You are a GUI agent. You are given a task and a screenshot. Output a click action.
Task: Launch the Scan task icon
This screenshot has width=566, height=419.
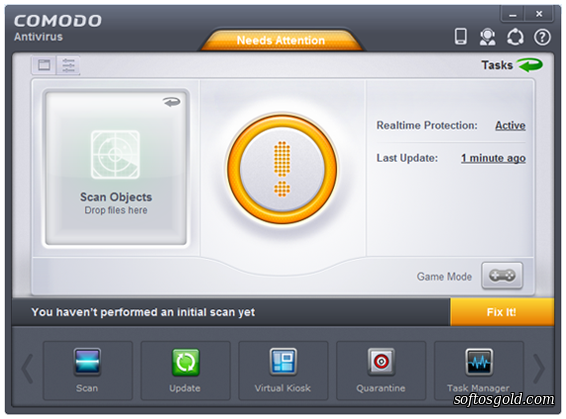pos(87,371)
